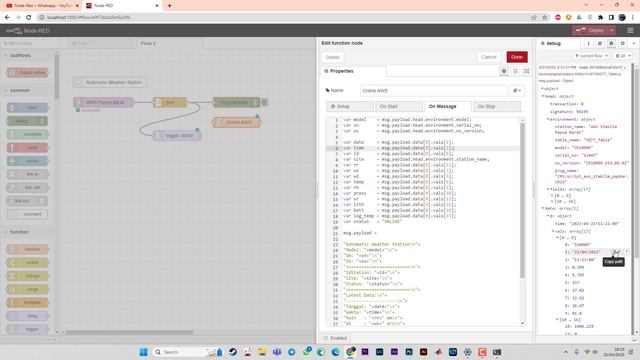The image size is (640, 360).
Task: Click the red Done button
Action: (x=517, y=57)
